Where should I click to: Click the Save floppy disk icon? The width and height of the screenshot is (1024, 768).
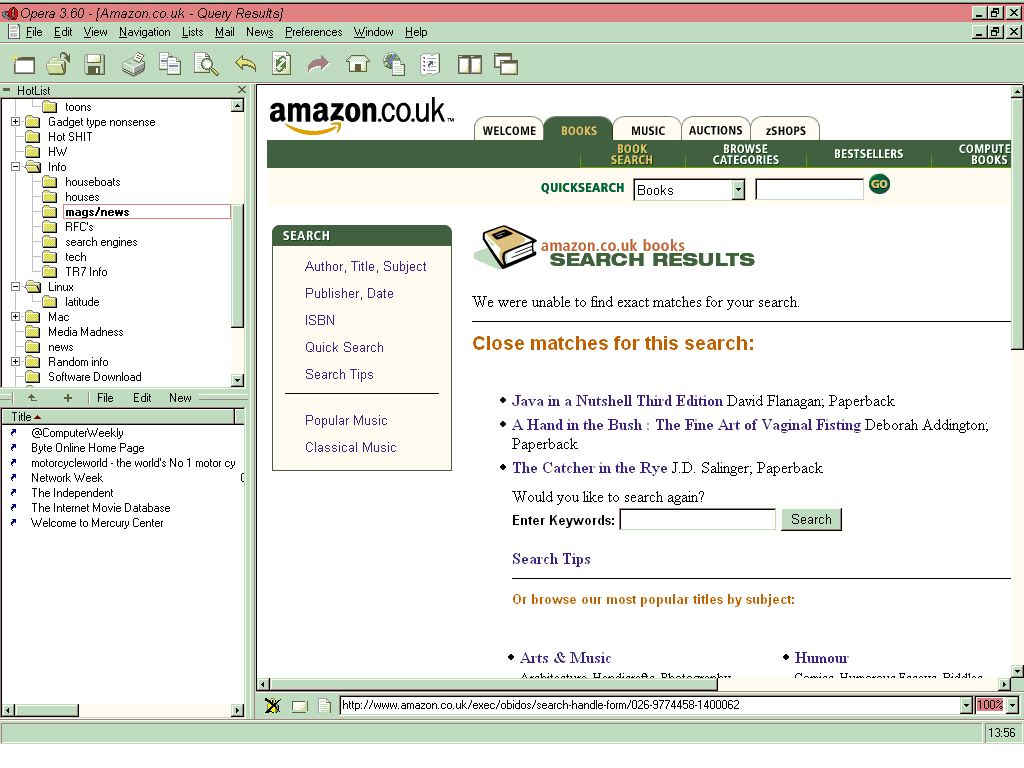coord(95,64)
